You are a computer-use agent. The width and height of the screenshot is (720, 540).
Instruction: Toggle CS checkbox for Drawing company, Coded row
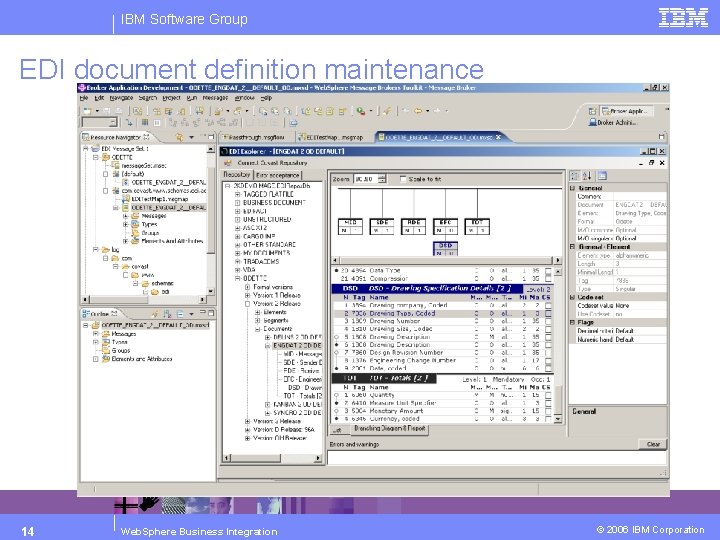coord(548,305)
